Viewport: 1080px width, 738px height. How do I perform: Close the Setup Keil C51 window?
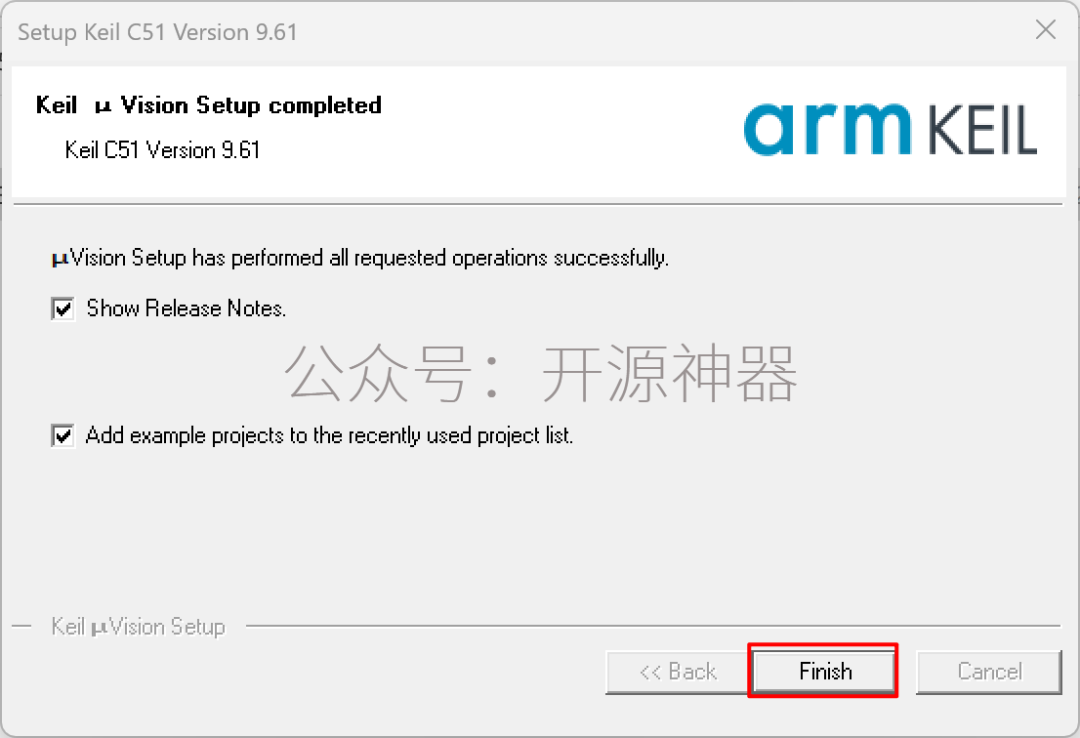(x=1046, y=30)
